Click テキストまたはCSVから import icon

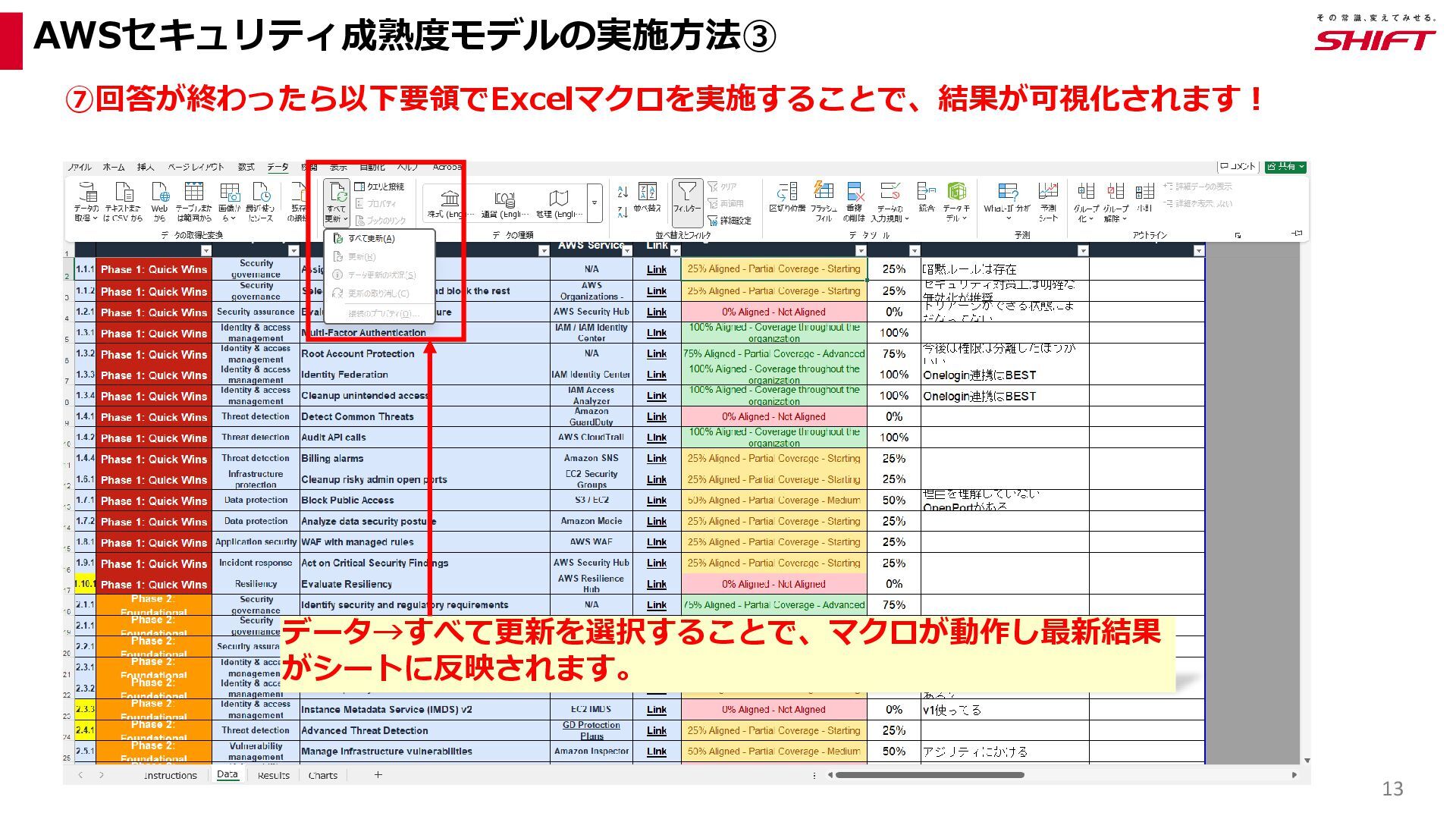point(124,201)
